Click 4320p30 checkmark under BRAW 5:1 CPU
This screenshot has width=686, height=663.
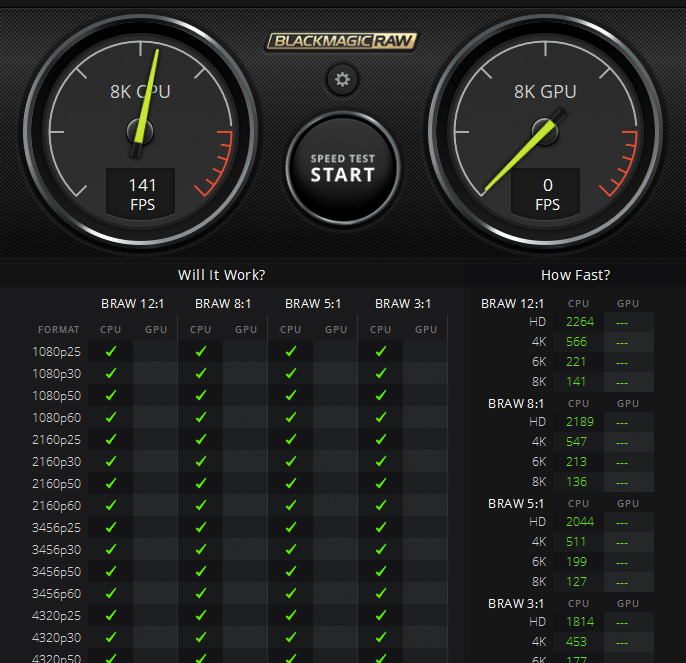click(291, 637)
